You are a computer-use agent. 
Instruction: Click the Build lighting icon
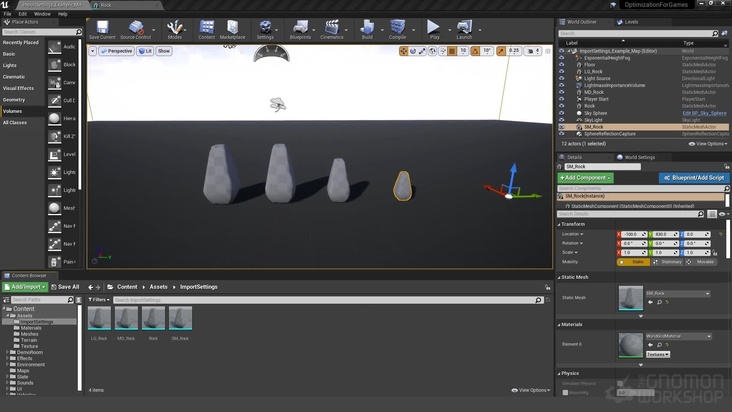click(367, 28)
